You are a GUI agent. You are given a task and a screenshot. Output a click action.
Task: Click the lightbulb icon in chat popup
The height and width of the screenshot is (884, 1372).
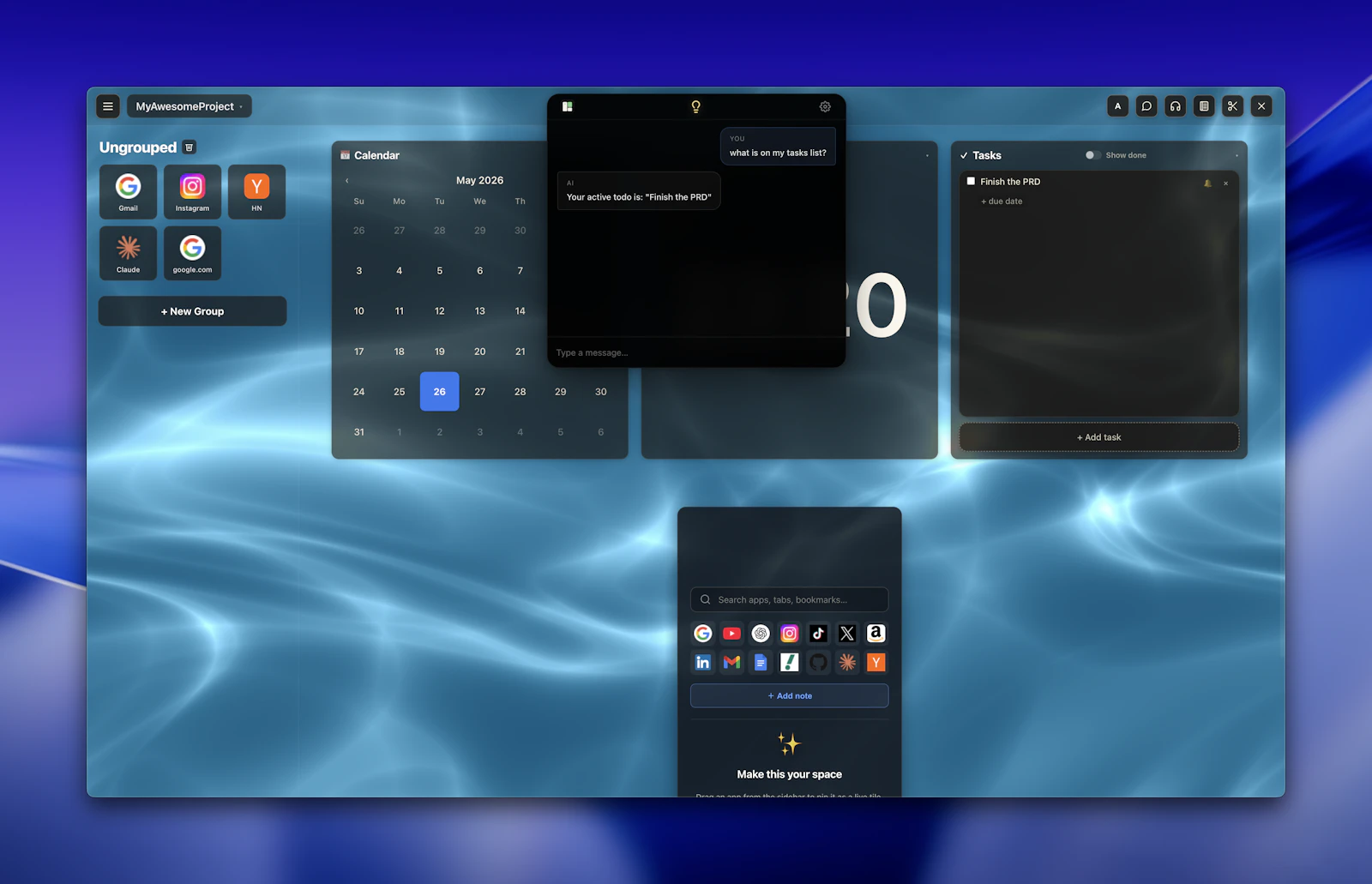point(695,106)
